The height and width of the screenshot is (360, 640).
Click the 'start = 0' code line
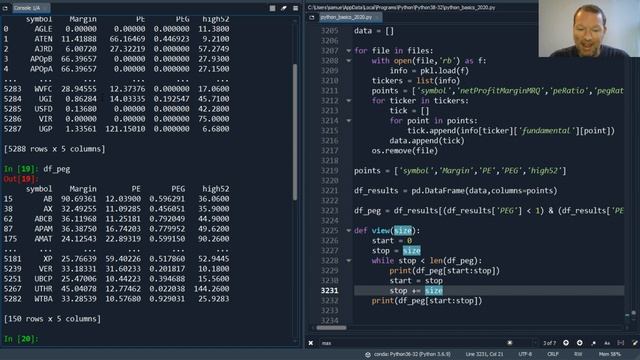(391, 241)
